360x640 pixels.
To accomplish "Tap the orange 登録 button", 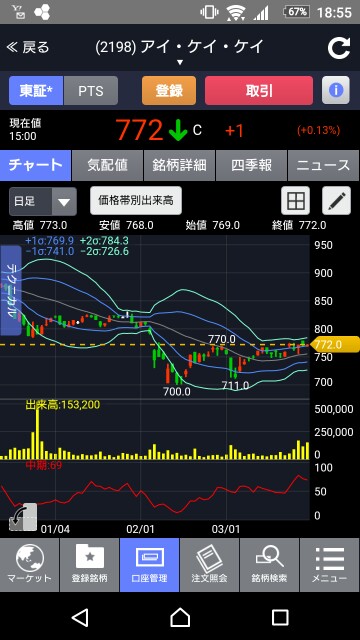I will 169,91.
